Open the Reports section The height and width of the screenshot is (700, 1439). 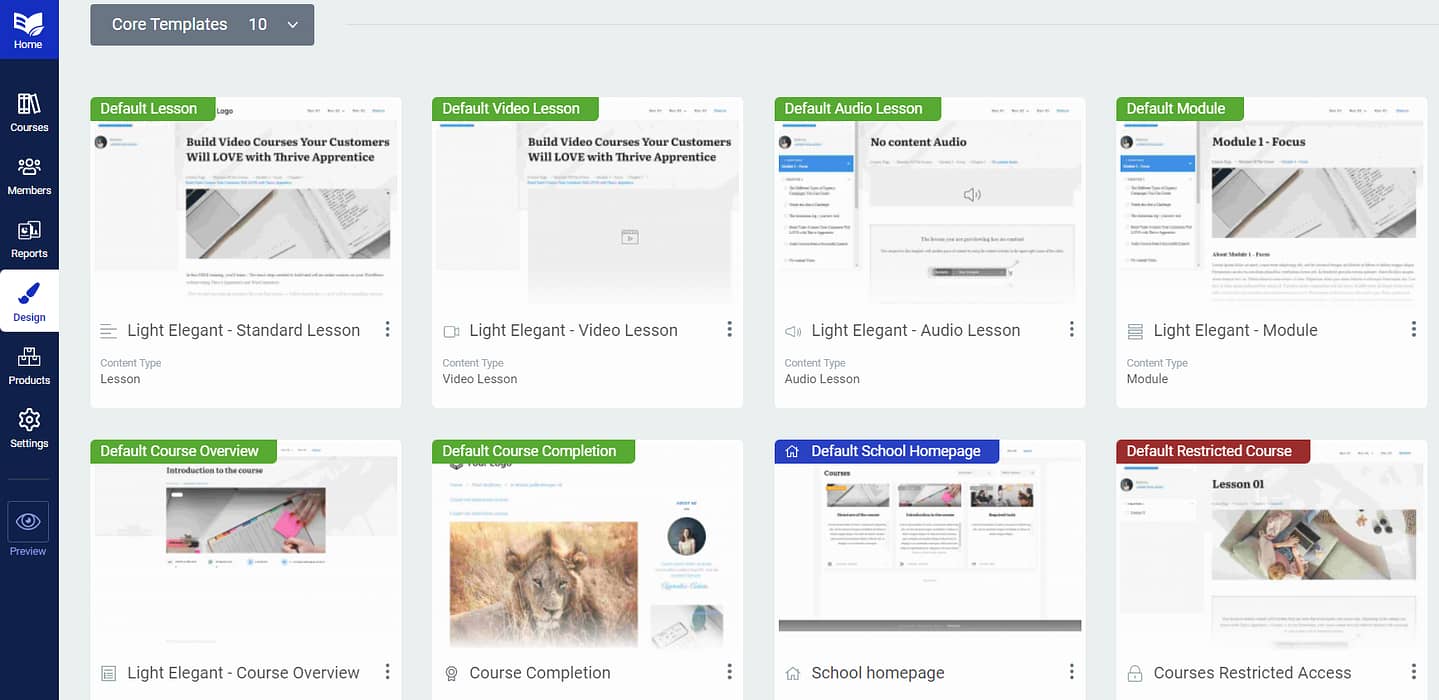click(x=29, y=239)
